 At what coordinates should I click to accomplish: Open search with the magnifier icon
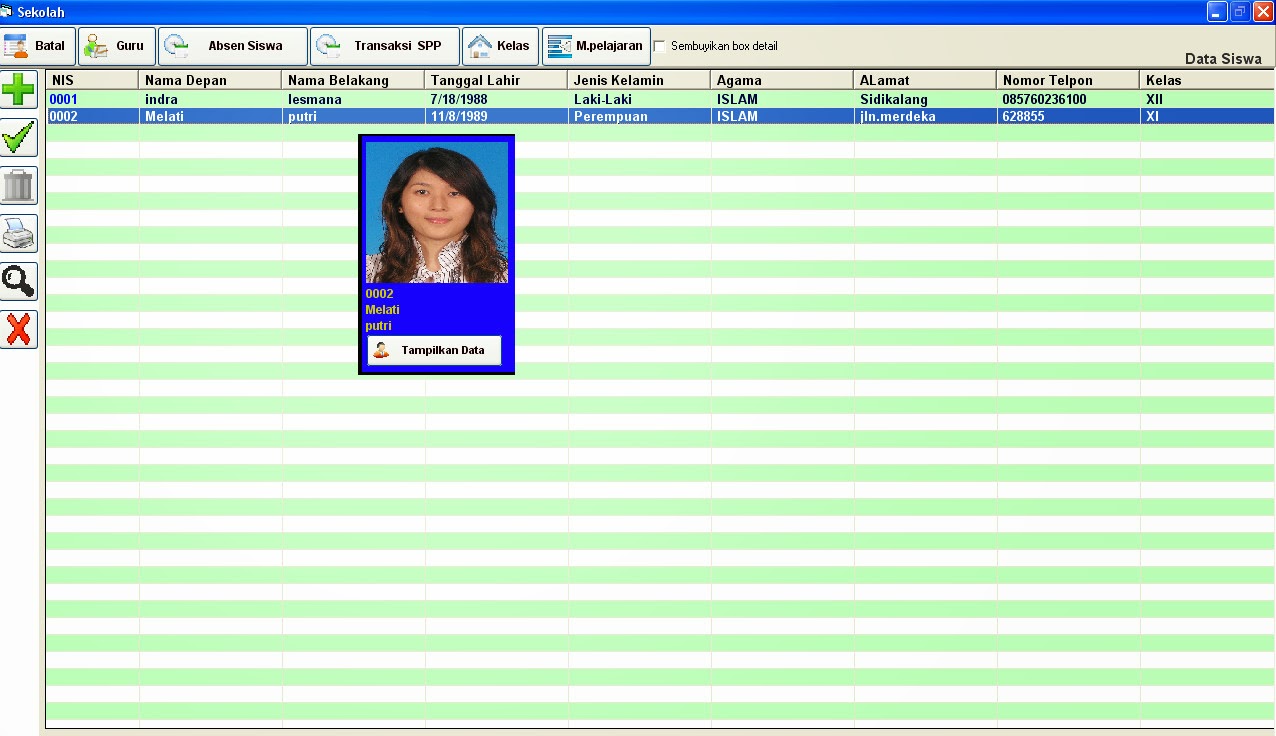19,281
